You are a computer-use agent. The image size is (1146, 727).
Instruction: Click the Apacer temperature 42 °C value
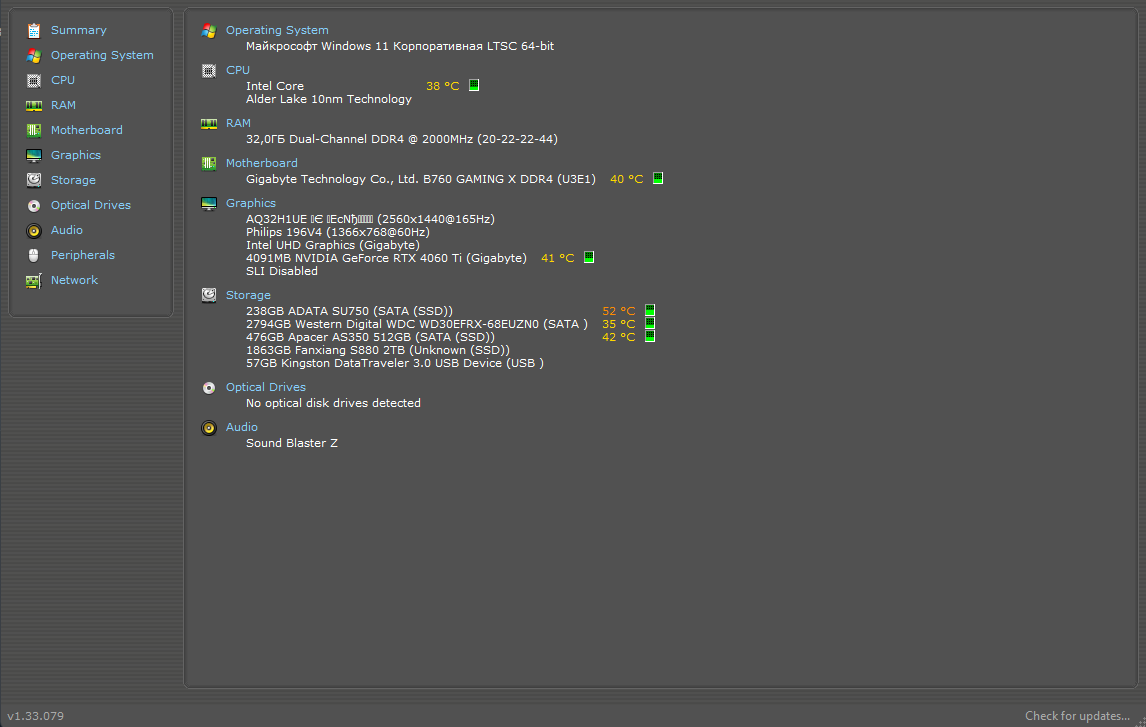[619, 338]
